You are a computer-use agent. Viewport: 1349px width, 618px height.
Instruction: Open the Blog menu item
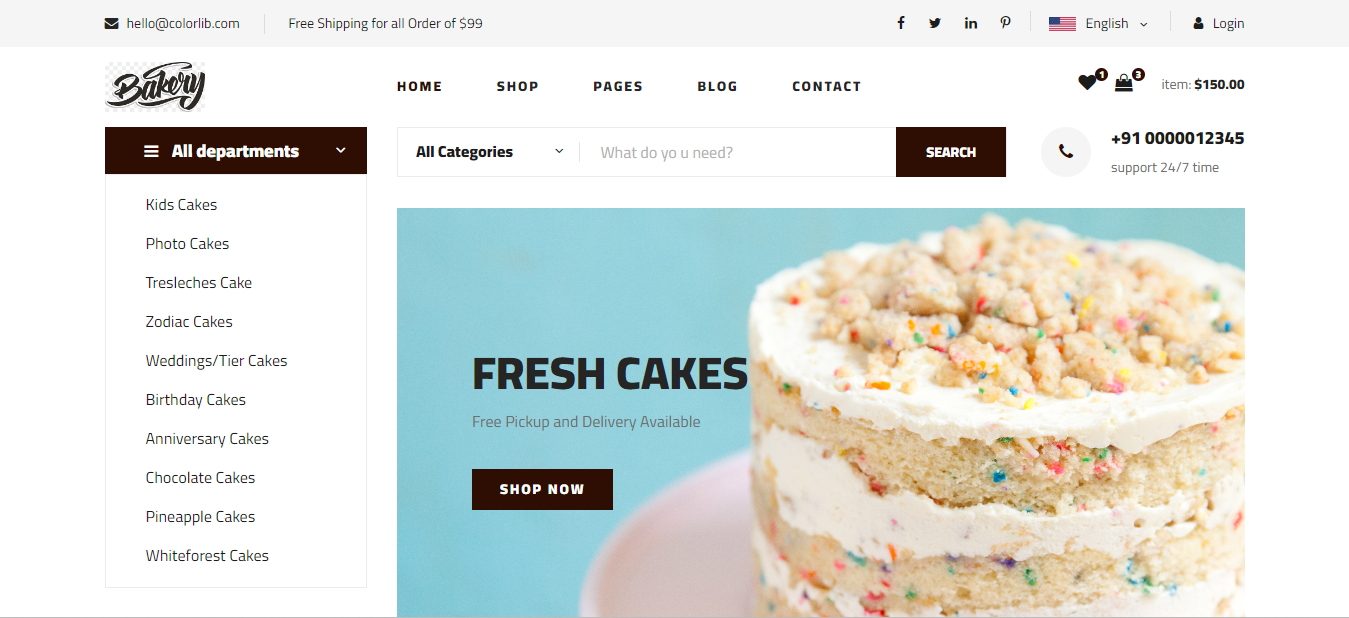718,86
